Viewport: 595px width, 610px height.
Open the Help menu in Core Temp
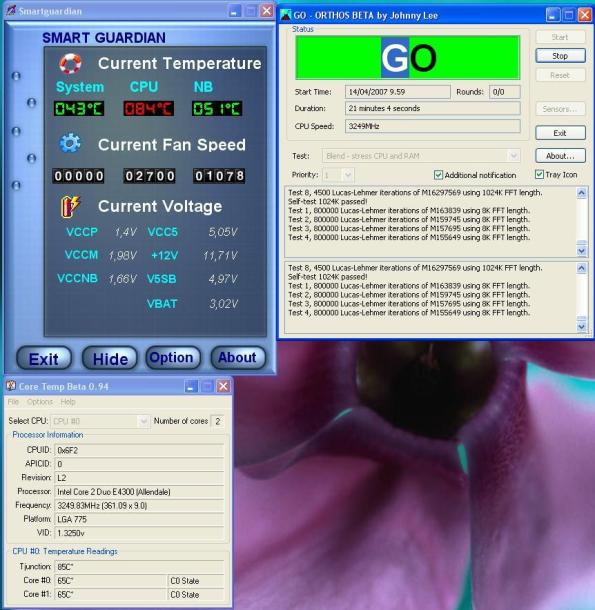click(68, 402)
